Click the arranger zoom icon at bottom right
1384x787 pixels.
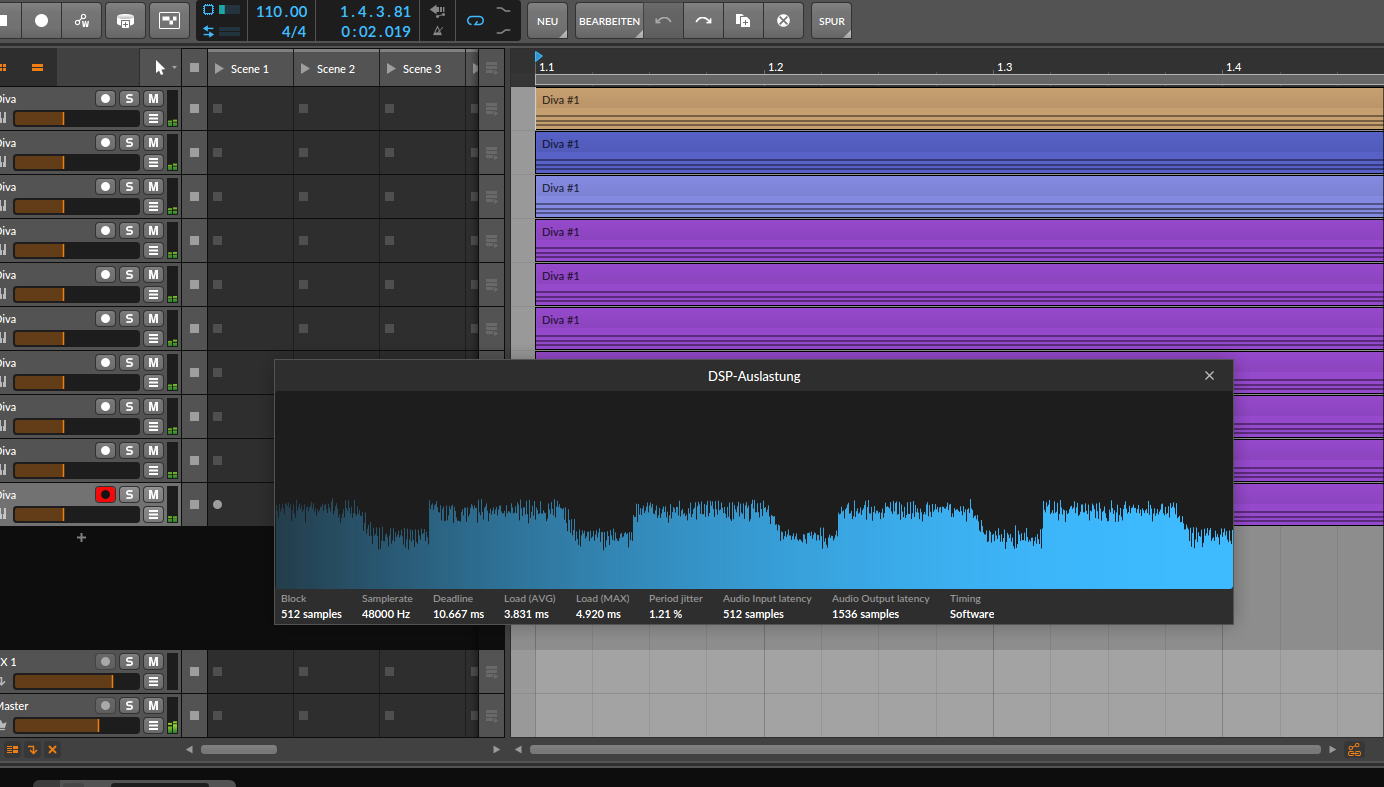1355,749
